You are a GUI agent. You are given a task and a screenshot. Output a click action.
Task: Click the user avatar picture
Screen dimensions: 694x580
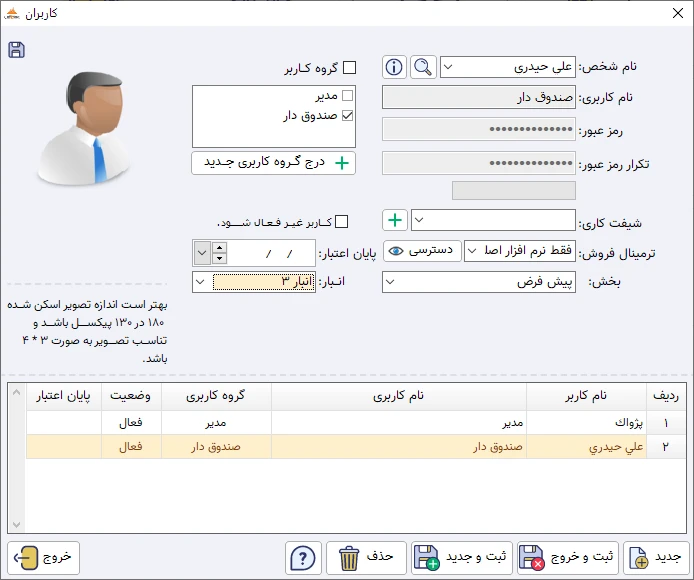[x=85, y=128]
